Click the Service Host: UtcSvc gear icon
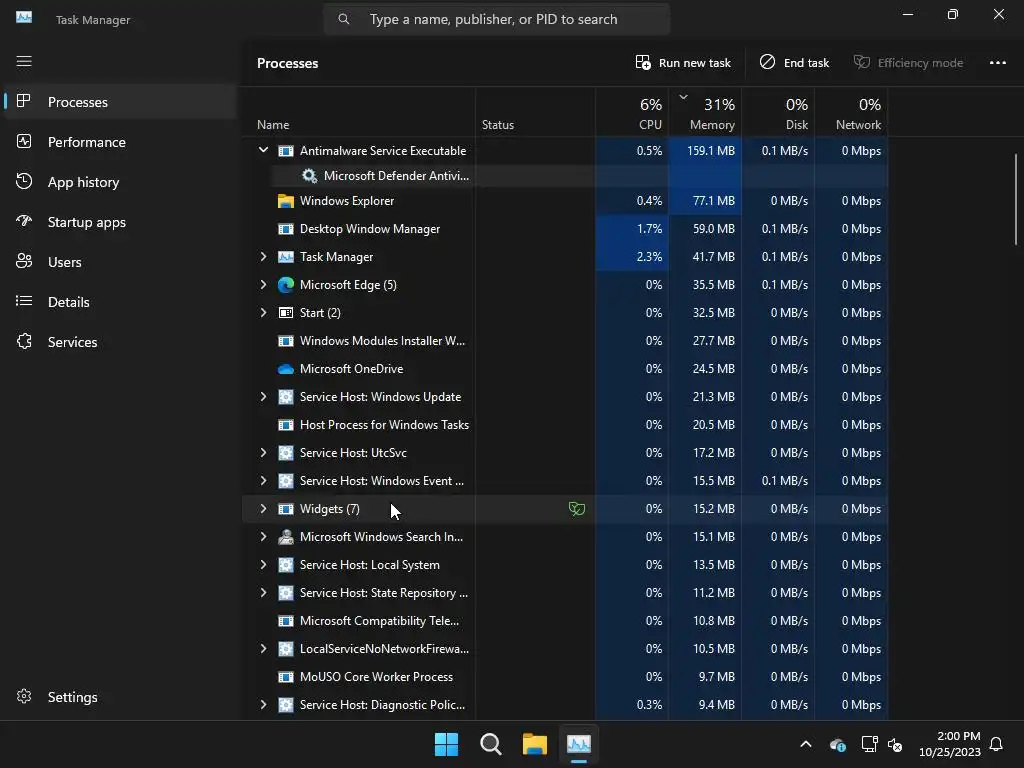The image size is (1024, 768). click(x=285, y=453)
